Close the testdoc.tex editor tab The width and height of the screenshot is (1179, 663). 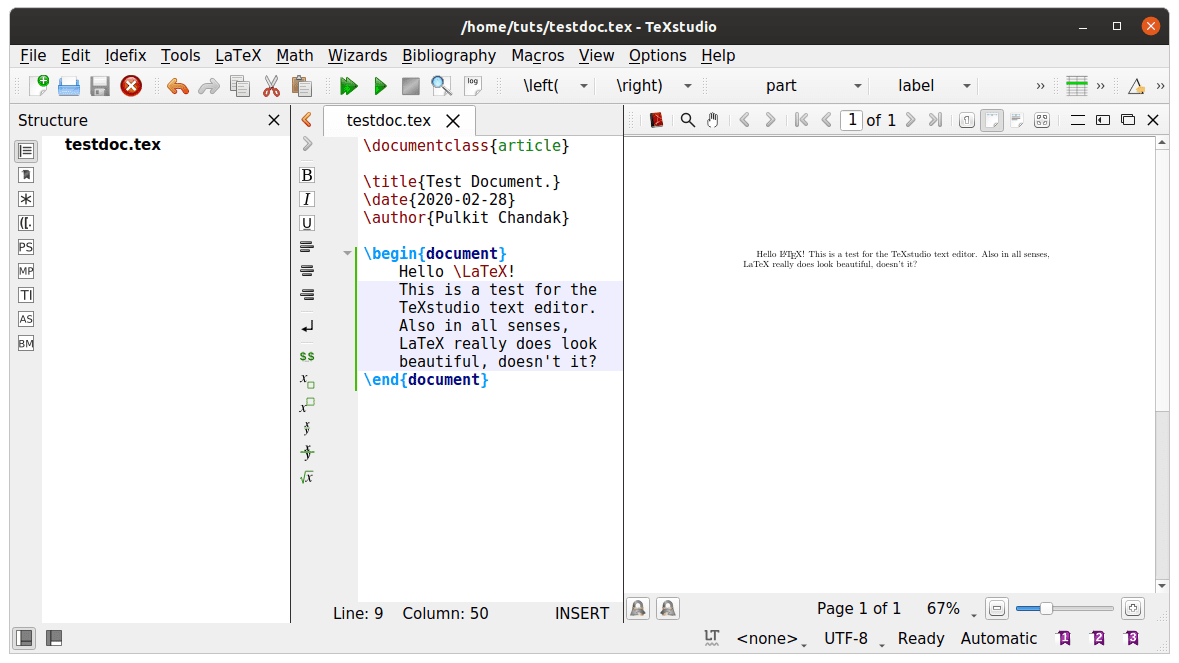point(453,121)
